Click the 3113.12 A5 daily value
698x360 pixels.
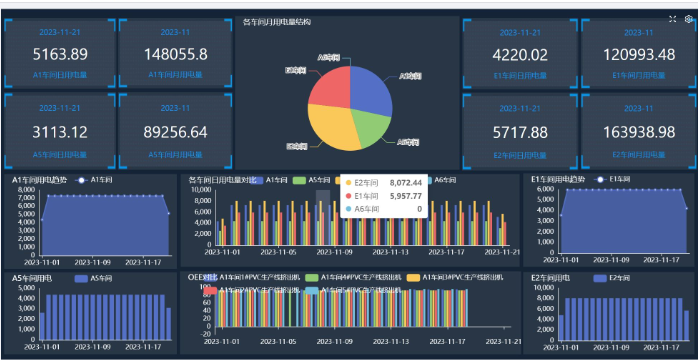coord(60,132)
